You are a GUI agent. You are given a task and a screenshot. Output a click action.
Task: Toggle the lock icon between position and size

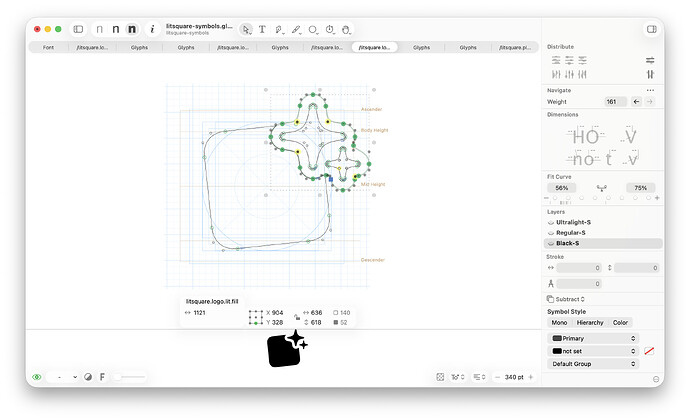pyautogui.click(x=297, y=317)
